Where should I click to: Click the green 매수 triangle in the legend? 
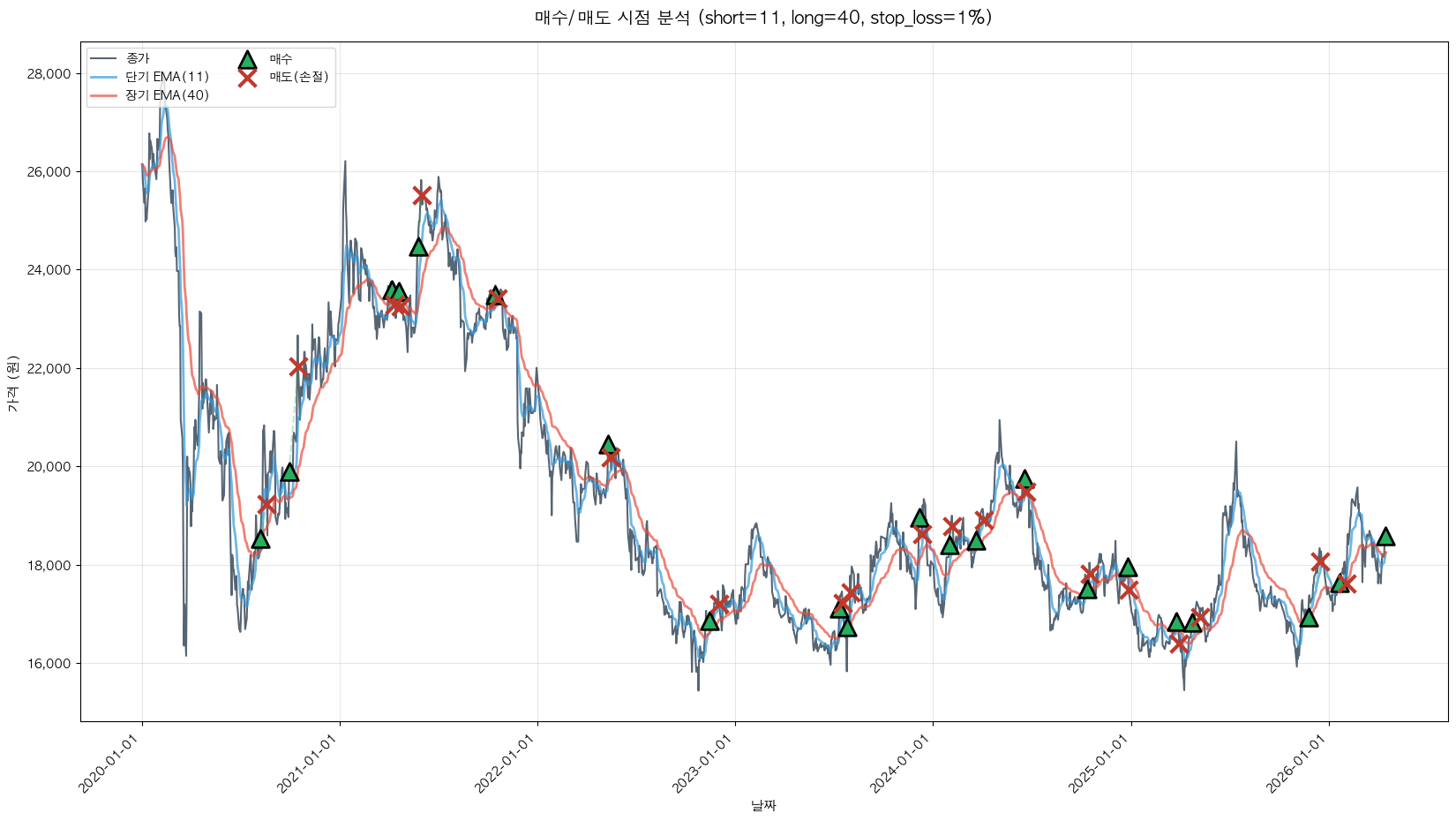pos(247,60)
